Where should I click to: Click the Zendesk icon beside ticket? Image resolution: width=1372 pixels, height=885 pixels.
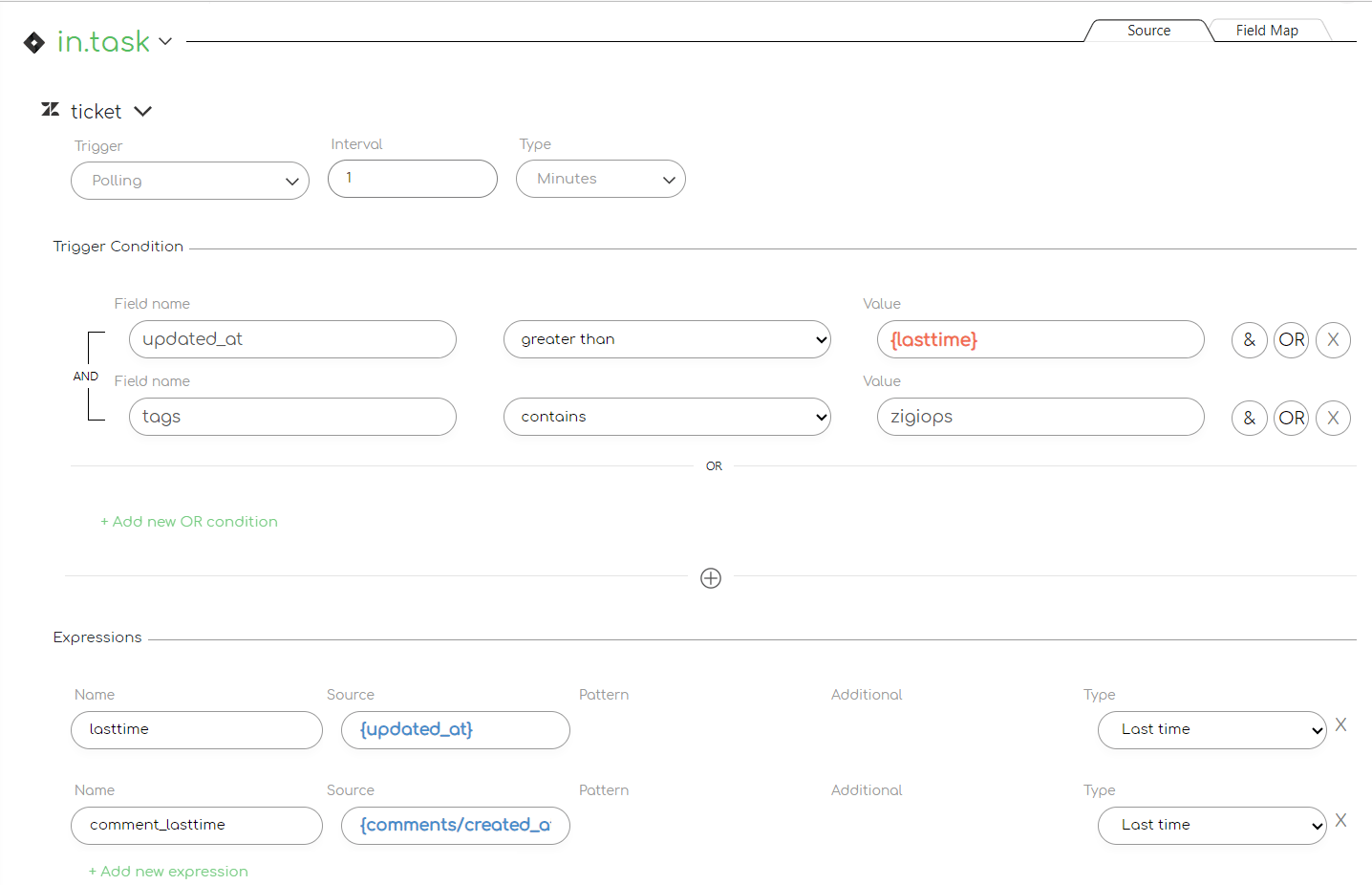51,110
